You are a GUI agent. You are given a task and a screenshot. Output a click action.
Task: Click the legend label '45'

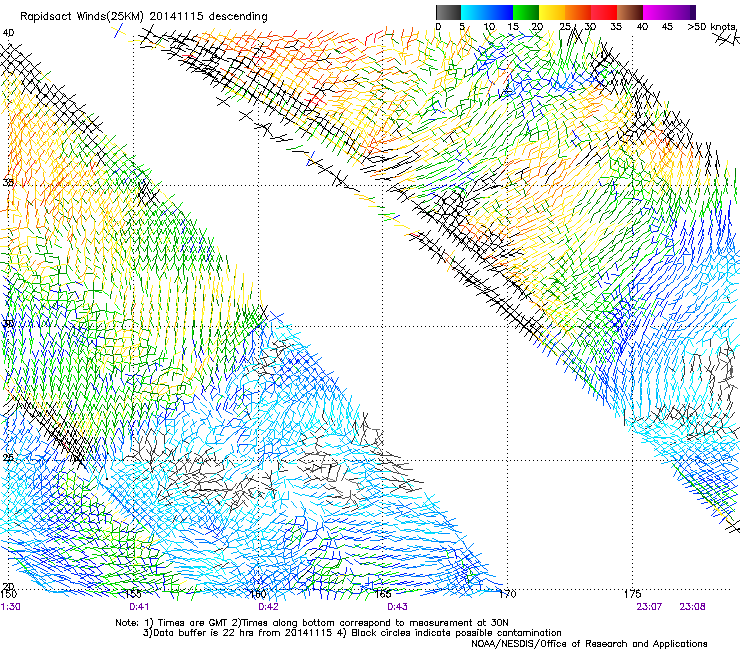(x=667, y=27)
